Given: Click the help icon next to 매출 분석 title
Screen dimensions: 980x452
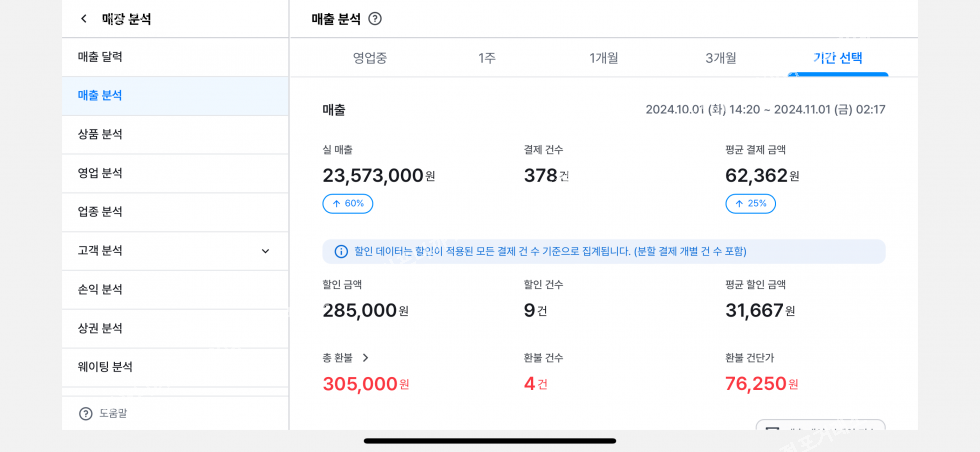Looking at the screenshot, I should 375,19.
